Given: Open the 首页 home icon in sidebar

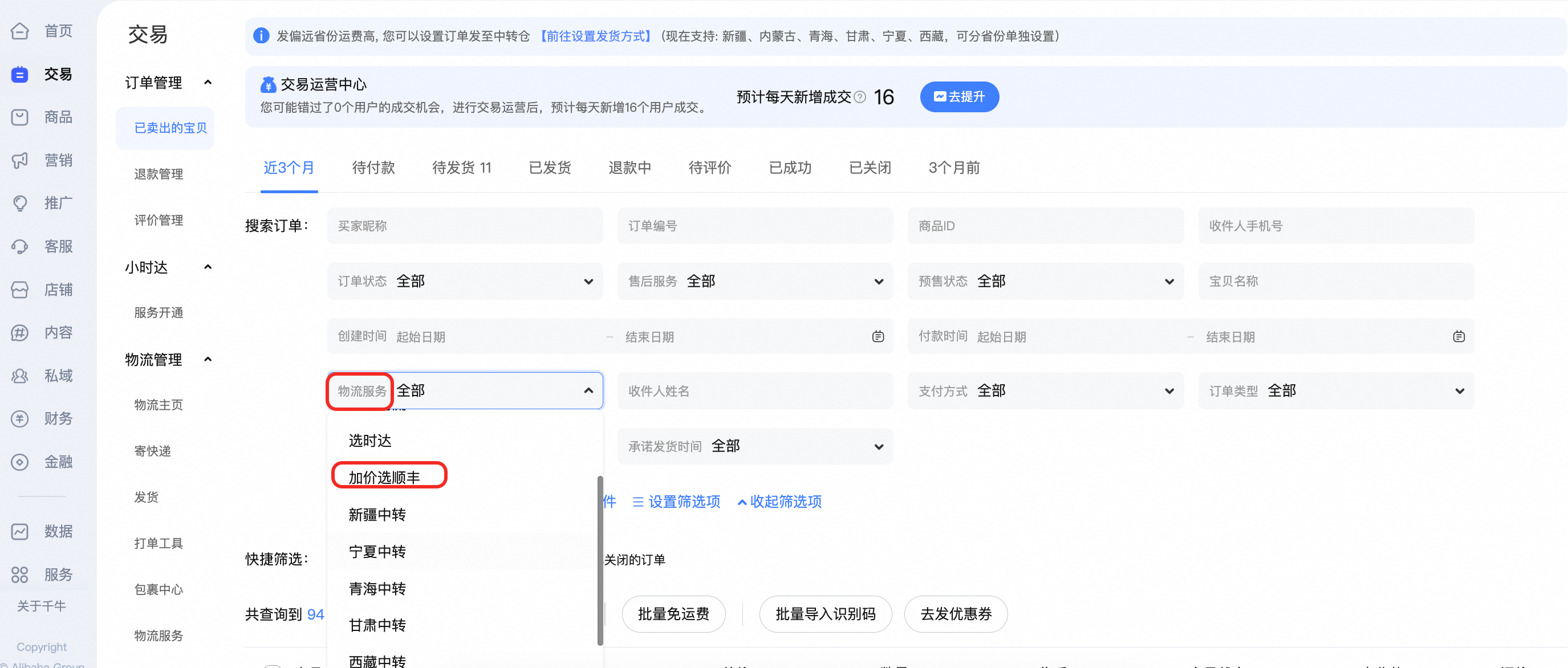Looking at the screenshot, I should click(19, 30).
